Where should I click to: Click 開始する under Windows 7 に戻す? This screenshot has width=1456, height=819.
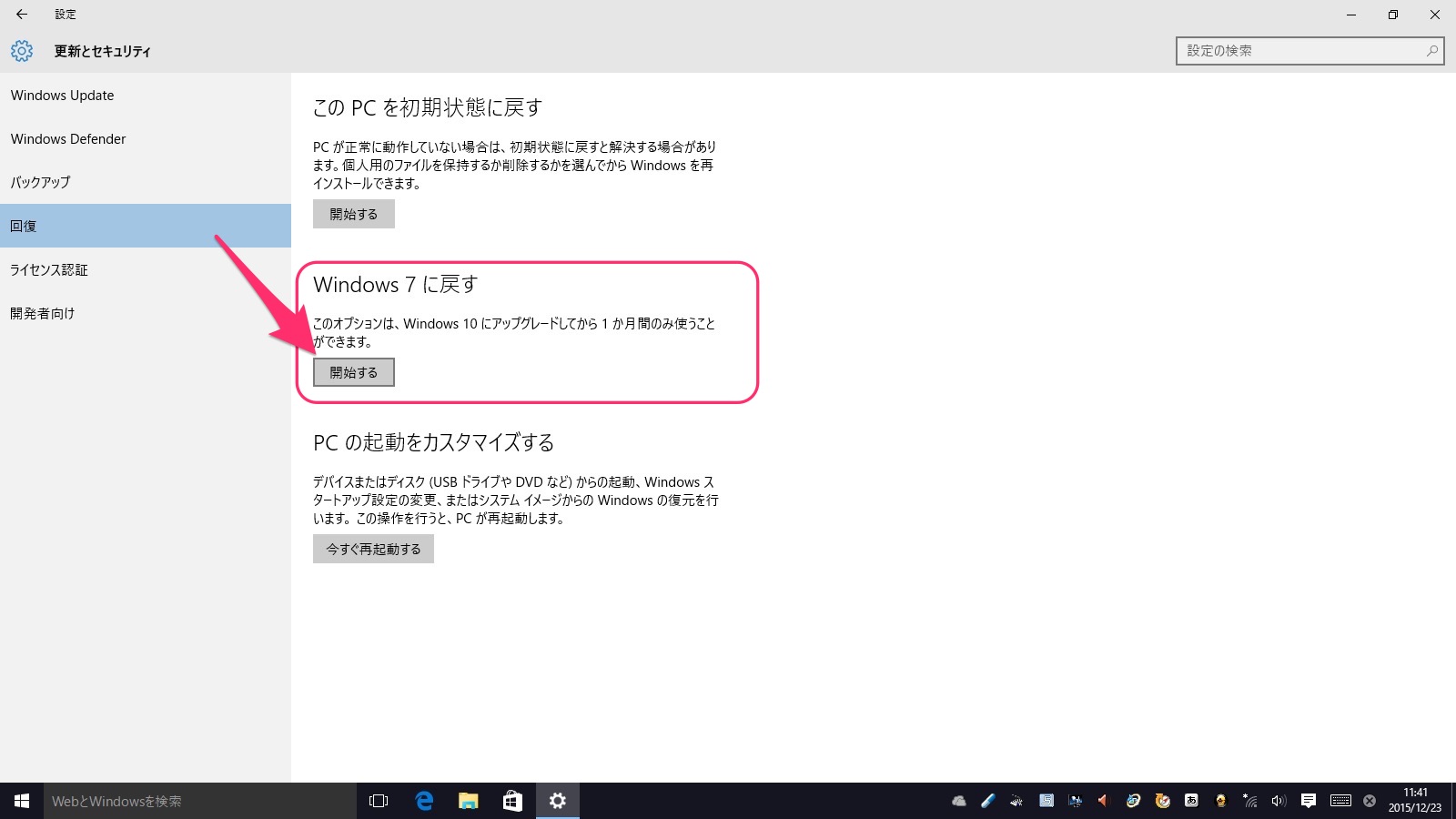pyautogui.click(x=354, y=372)
